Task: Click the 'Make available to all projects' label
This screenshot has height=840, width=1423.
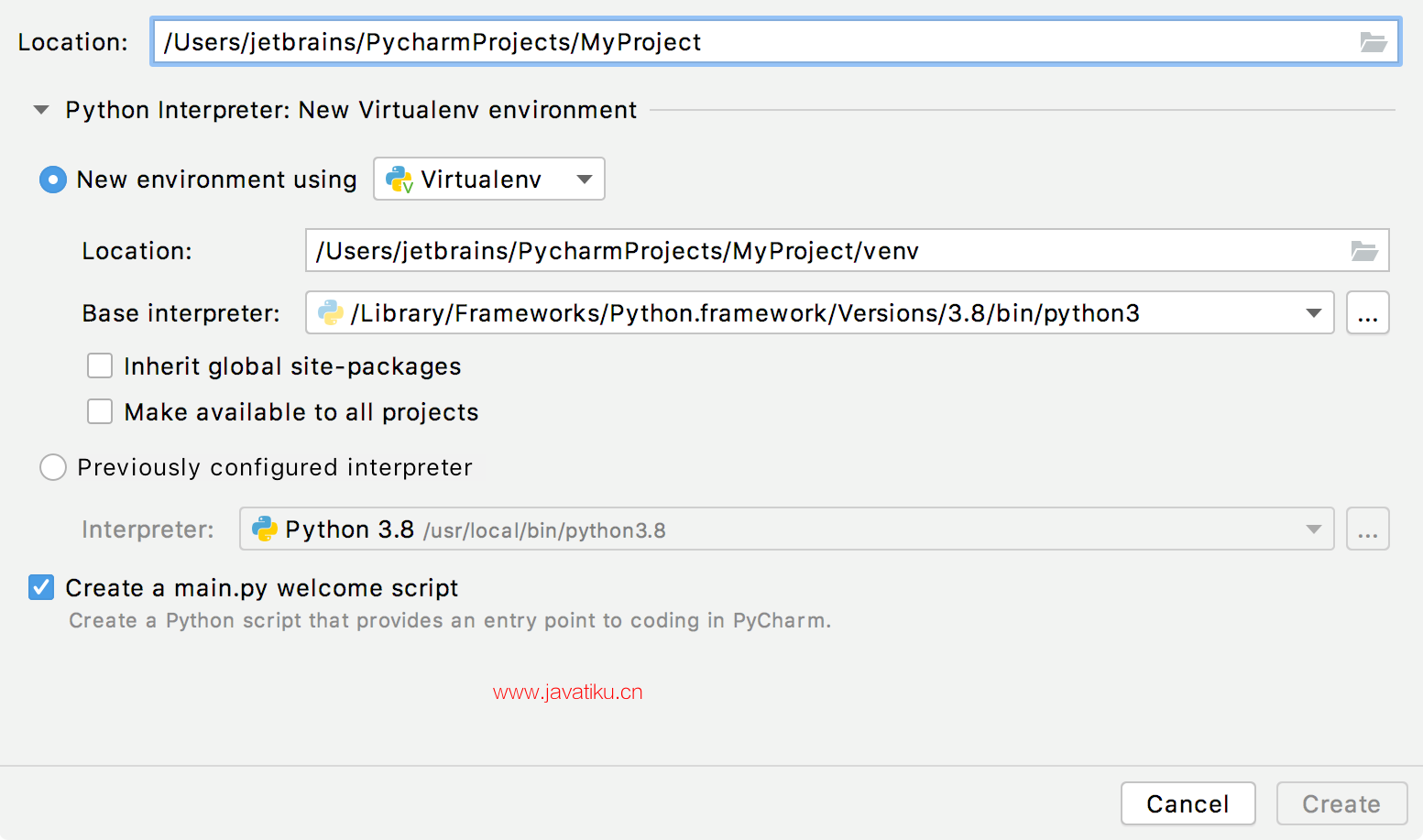Action: (301, 412)
